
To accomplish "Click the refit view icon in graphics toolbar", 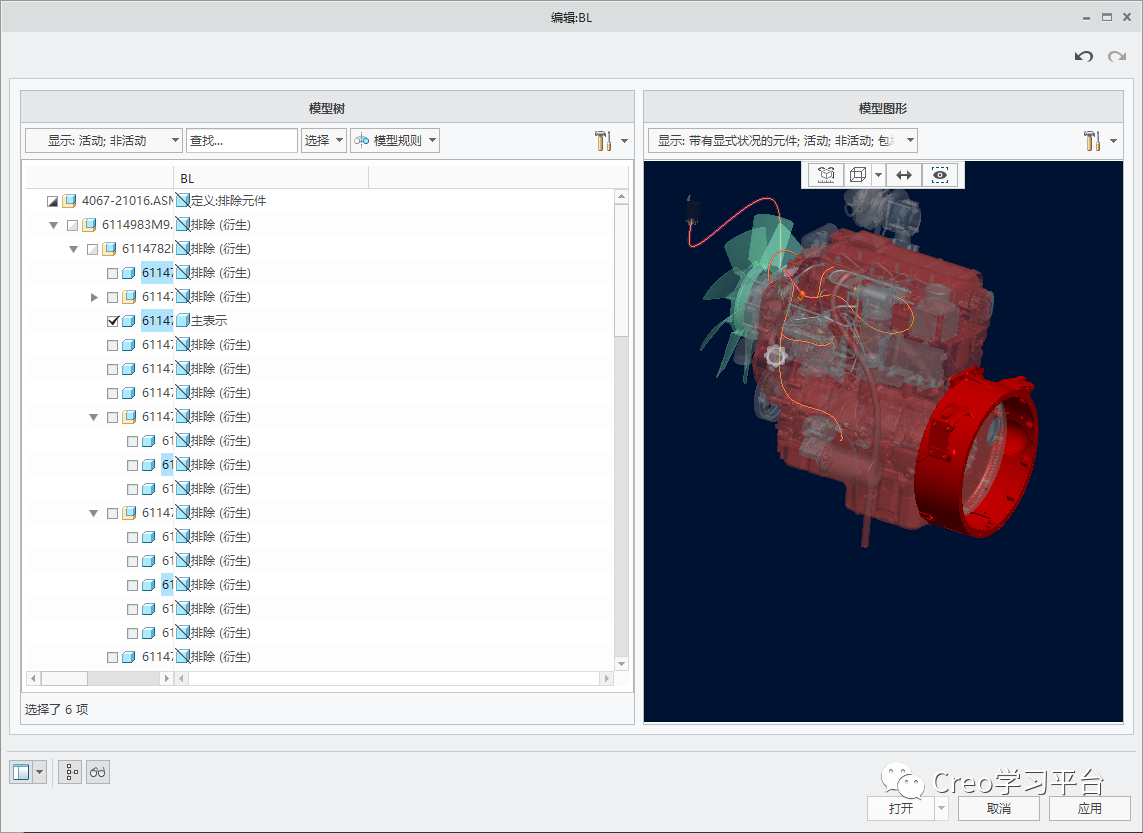I will 826,175.
